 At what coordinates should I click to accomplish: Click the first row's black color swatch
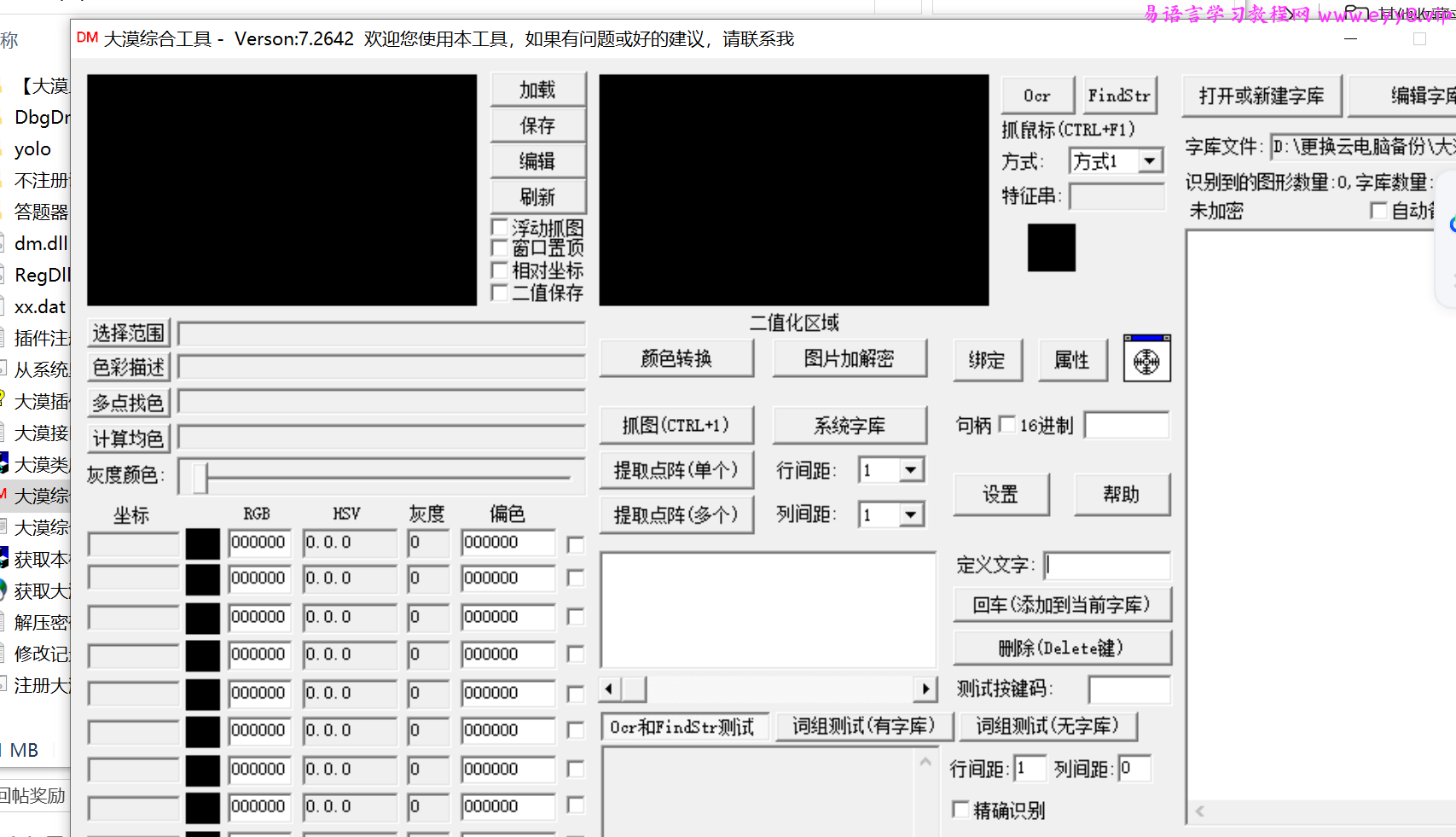point(203,543)
